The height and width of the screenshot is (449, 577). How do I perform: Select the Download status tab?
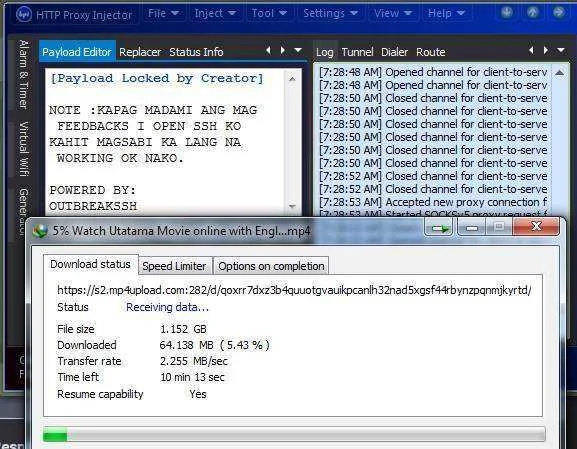coord(91,264)
